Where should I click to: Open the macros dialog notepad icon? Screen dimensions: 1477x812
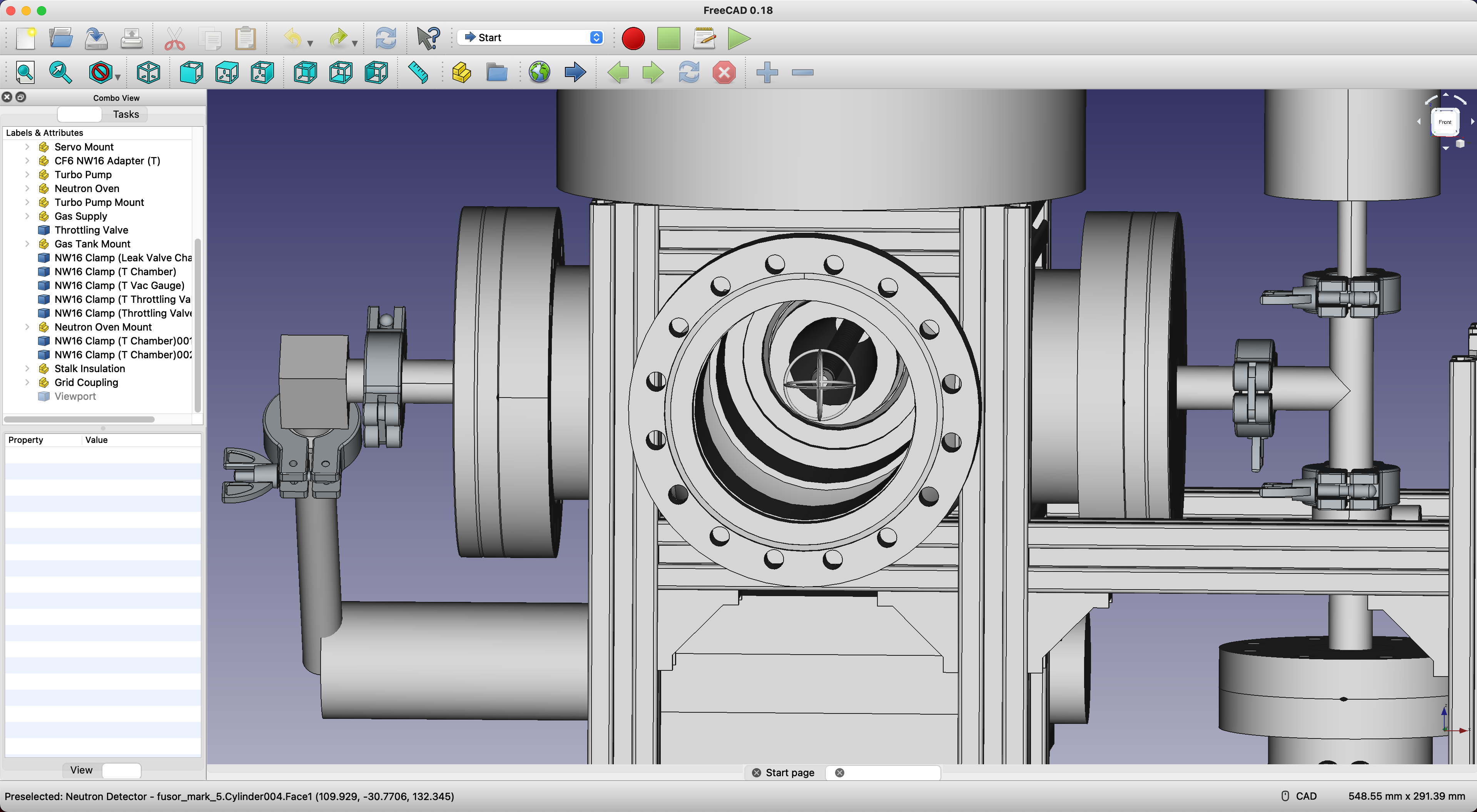pos(704,38)
